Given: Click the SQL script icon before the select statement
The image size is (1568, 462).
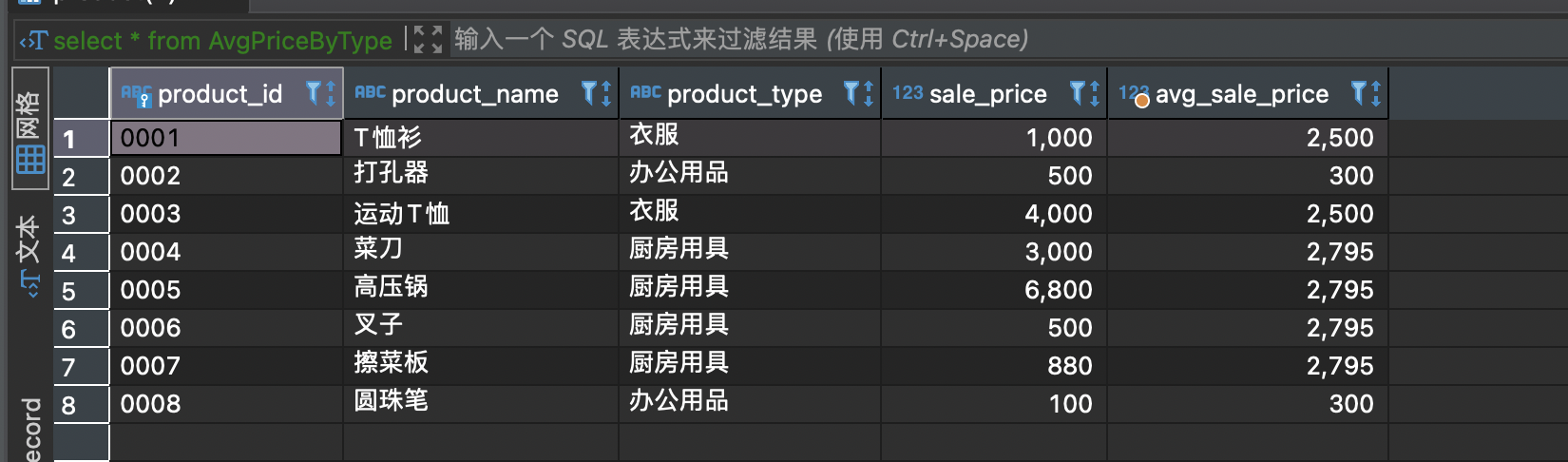Looking at the screenshot, I should [x=33, y=40].
